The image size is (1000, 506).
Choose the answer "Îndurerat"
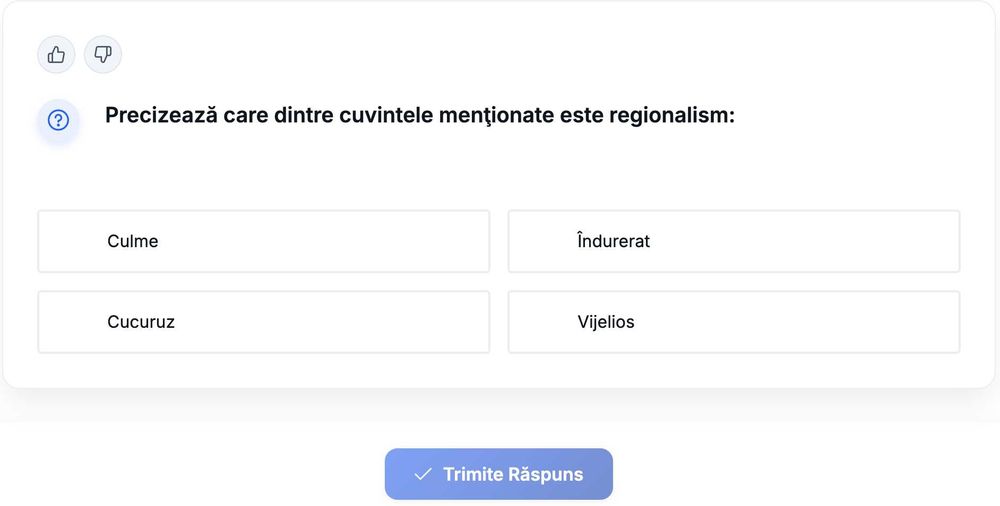[733, 241]
